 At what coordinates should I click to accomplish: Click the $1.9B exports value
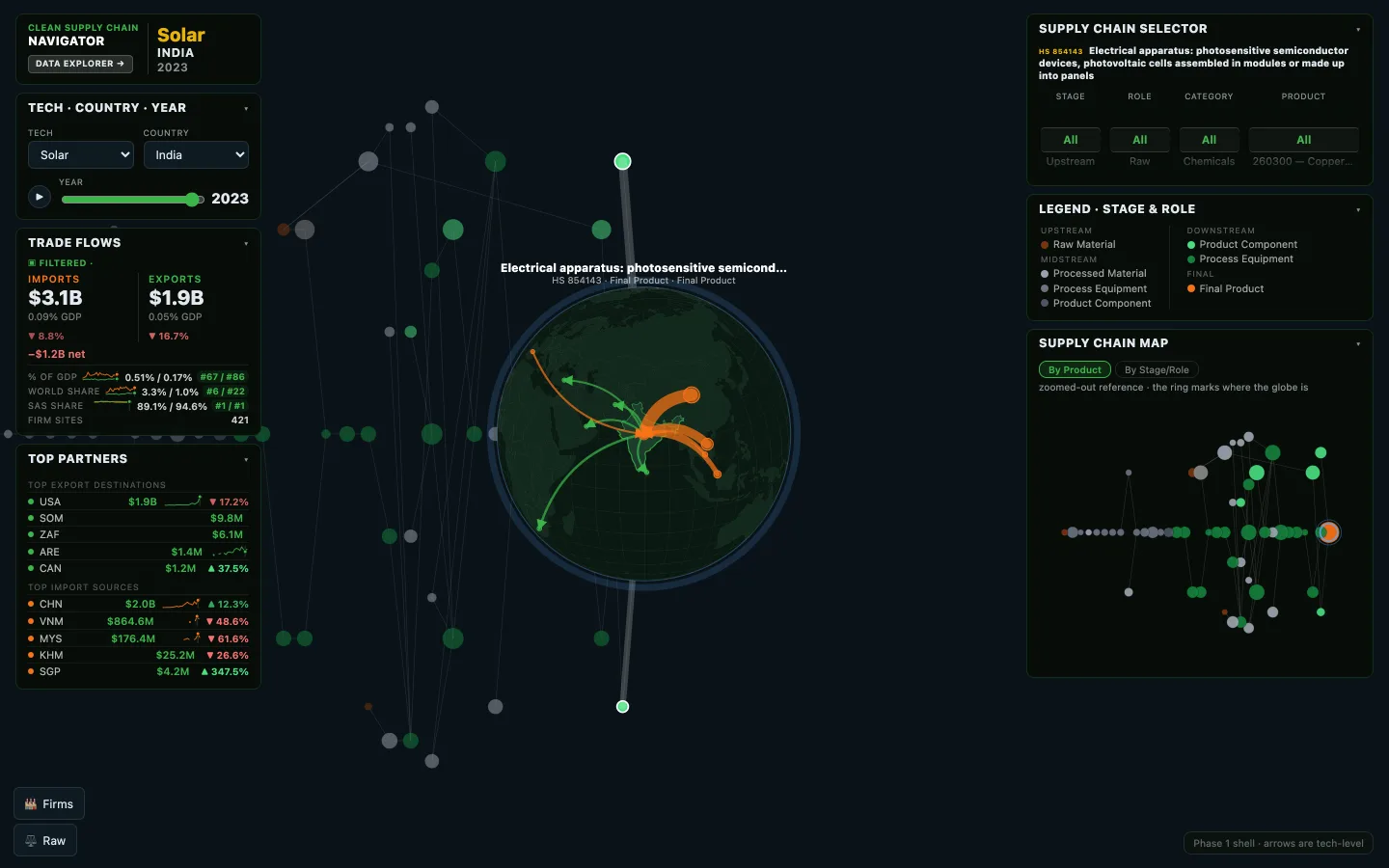click(177, 298)
